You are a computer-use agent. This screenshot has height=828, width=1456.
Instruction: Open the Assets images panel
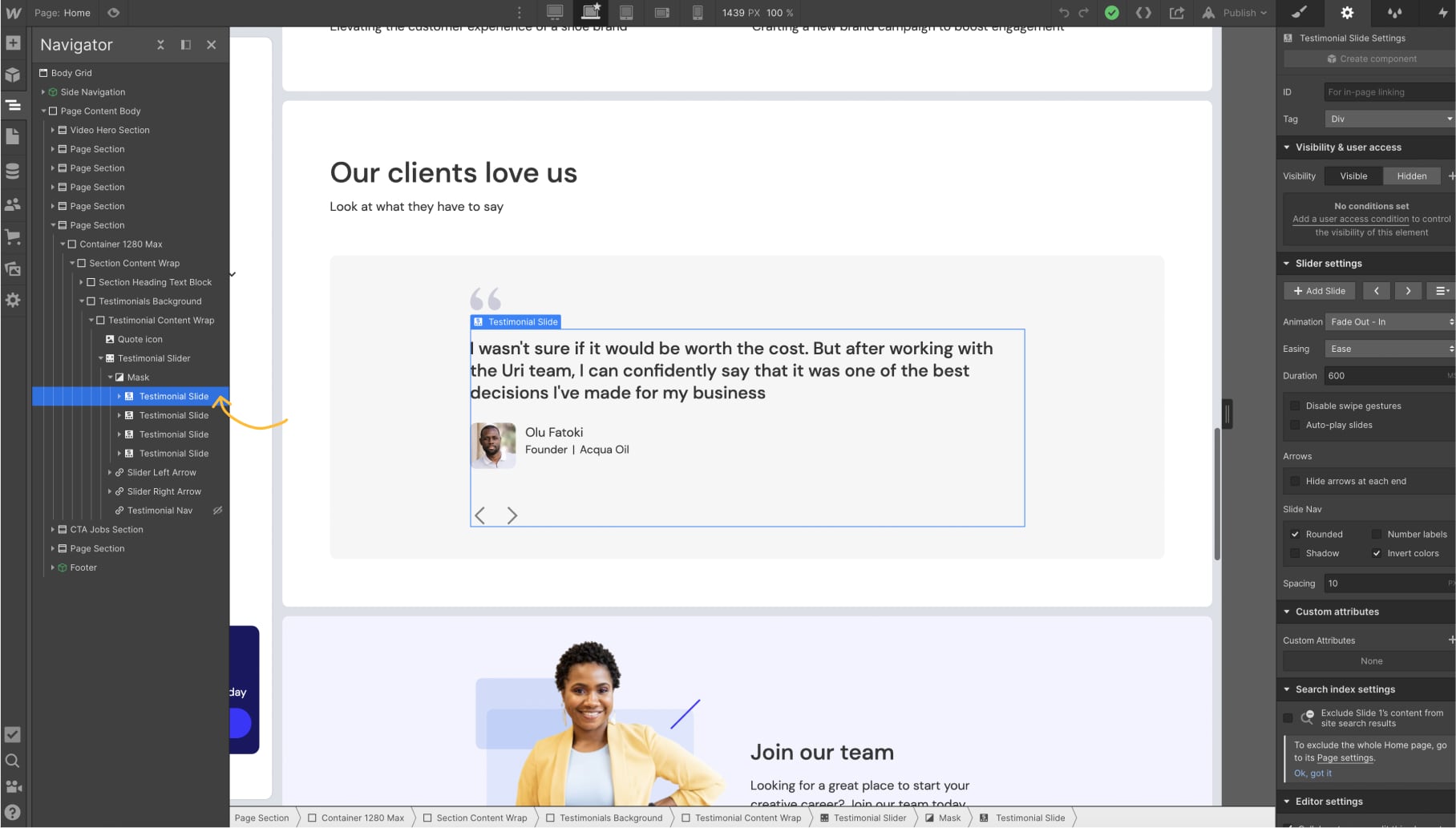click(x=13, y=269)
